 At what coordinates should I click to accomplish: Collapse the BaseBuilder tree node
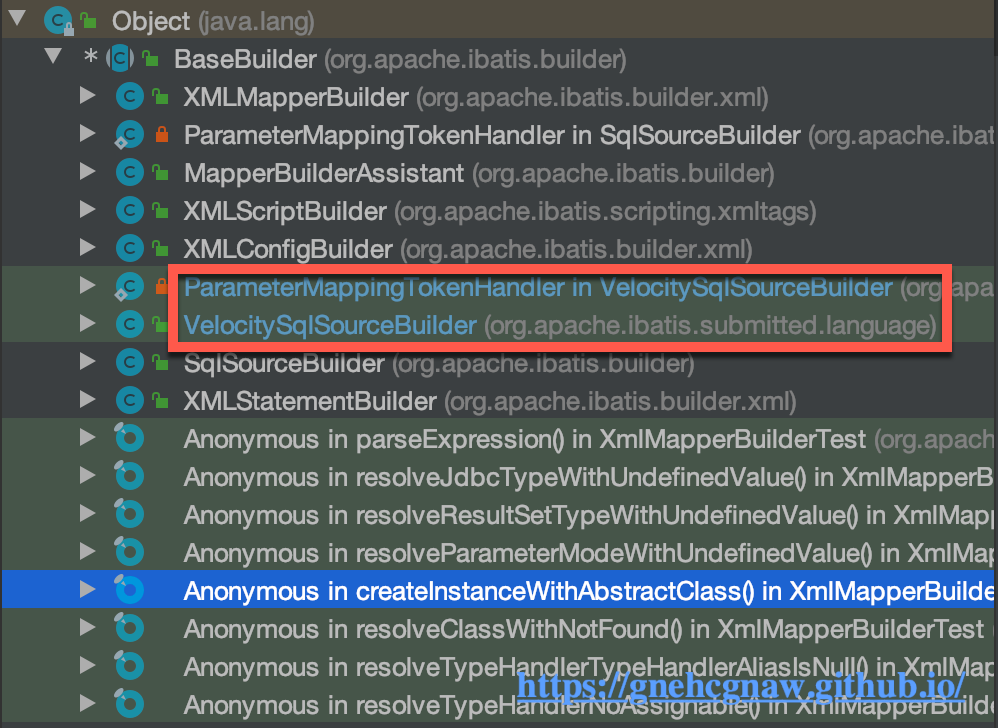click(x=53, y=57)
